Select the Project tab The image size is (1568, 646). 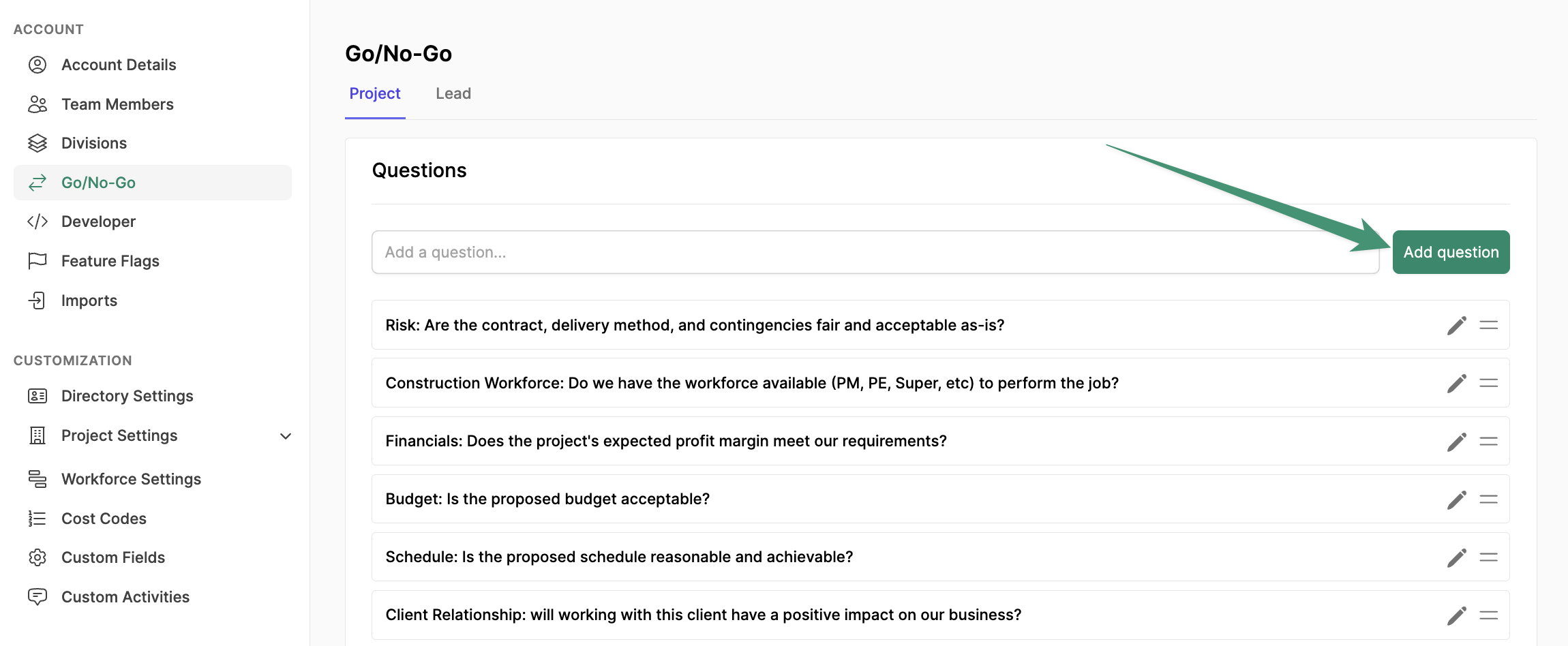pos(375,93)
